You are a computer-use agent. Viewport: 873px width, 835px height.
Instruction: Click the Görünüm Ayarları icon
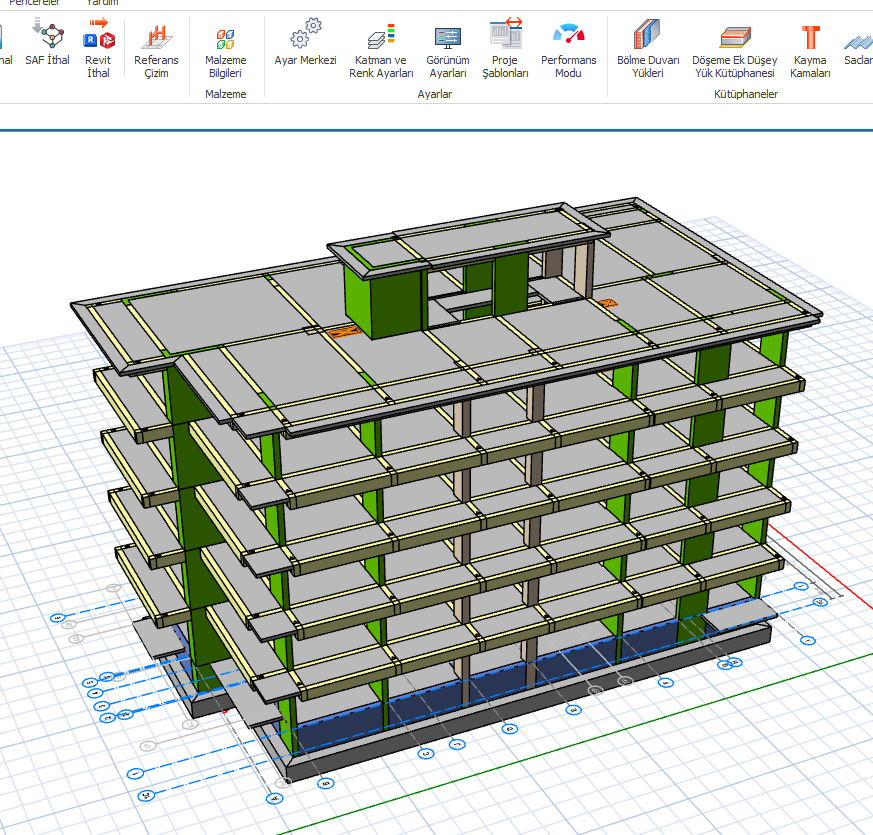447,37
